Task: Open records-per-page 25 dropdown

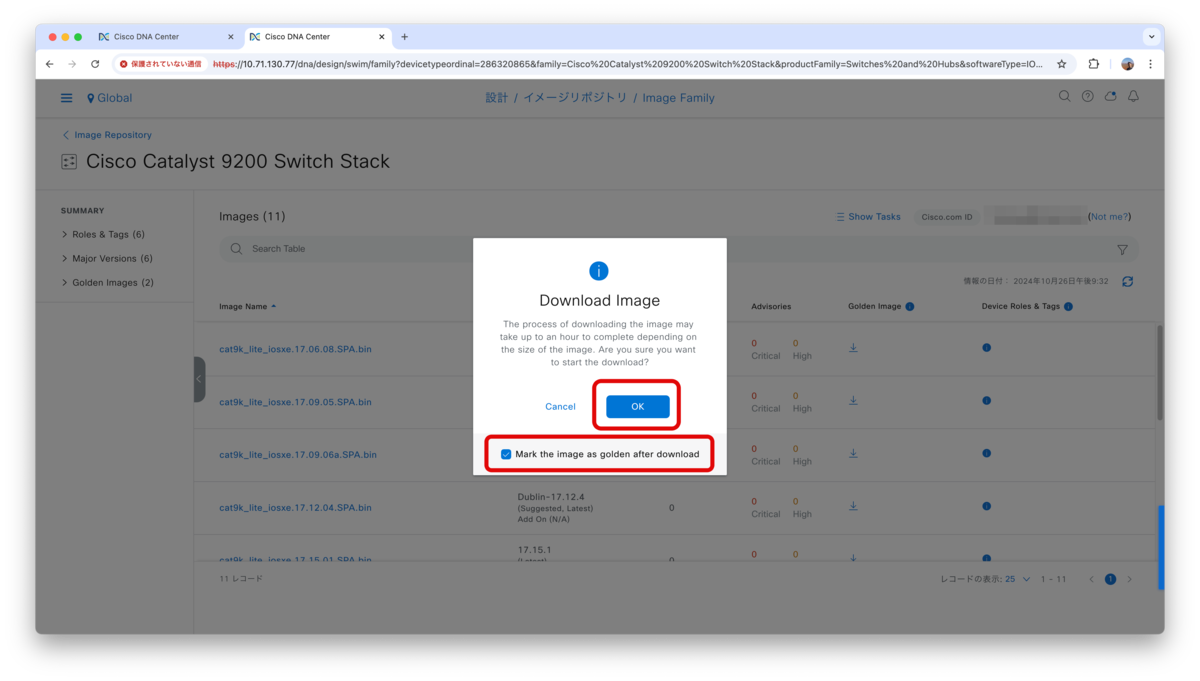Action: click(x=1018, y=579)
